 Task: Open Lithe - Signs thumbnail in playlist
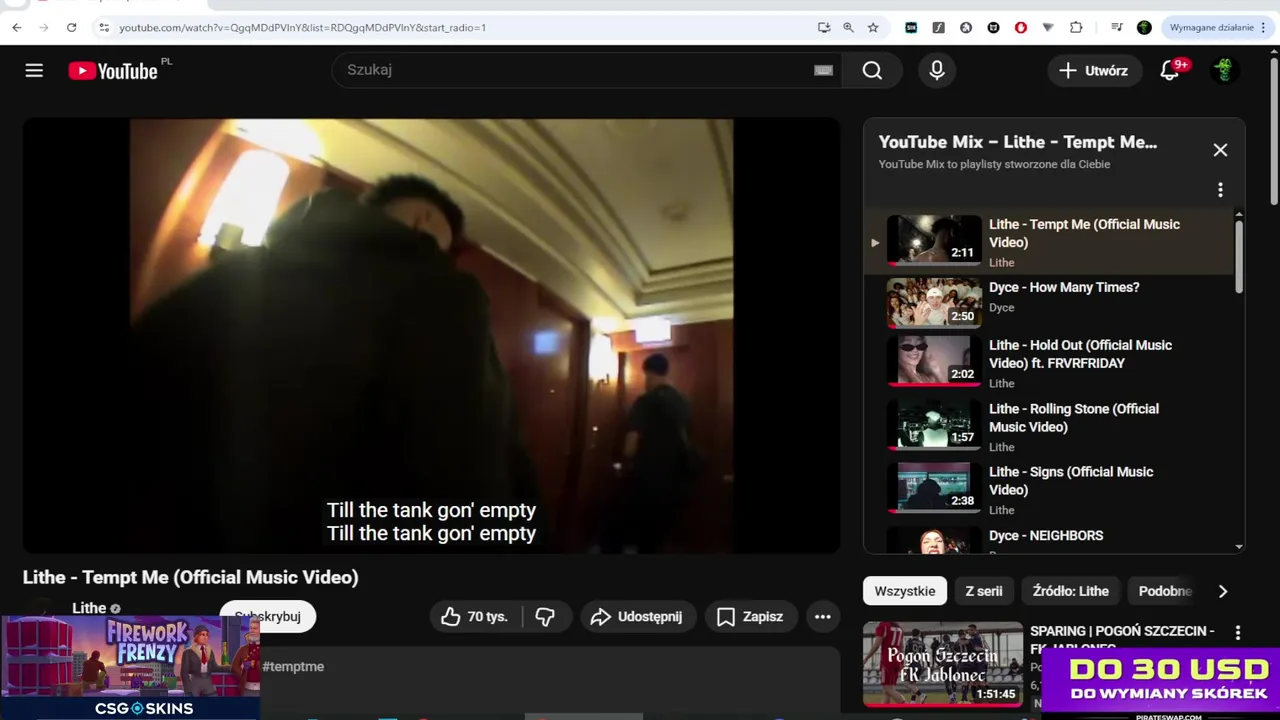[934, 488]
